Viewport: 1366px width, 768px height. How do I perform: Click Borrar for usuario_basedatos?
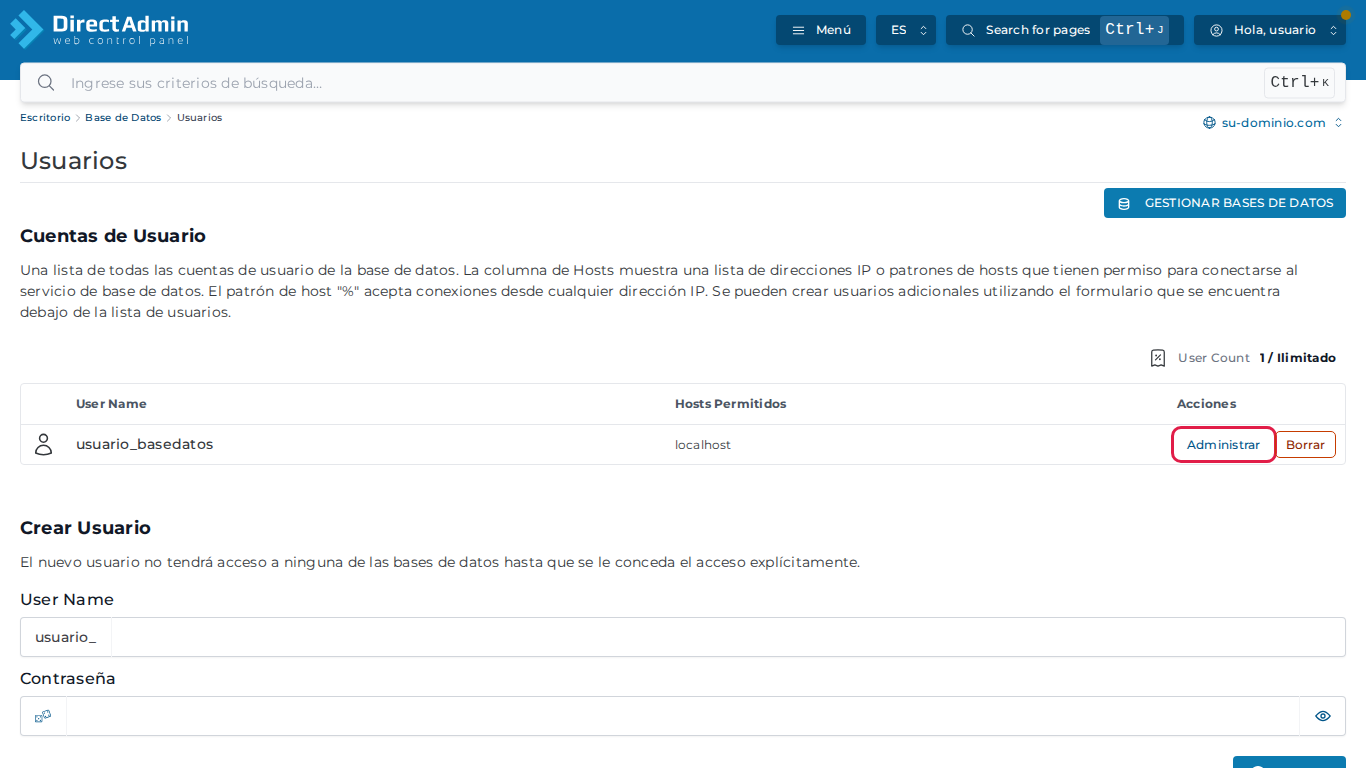tap(1305, 445)
